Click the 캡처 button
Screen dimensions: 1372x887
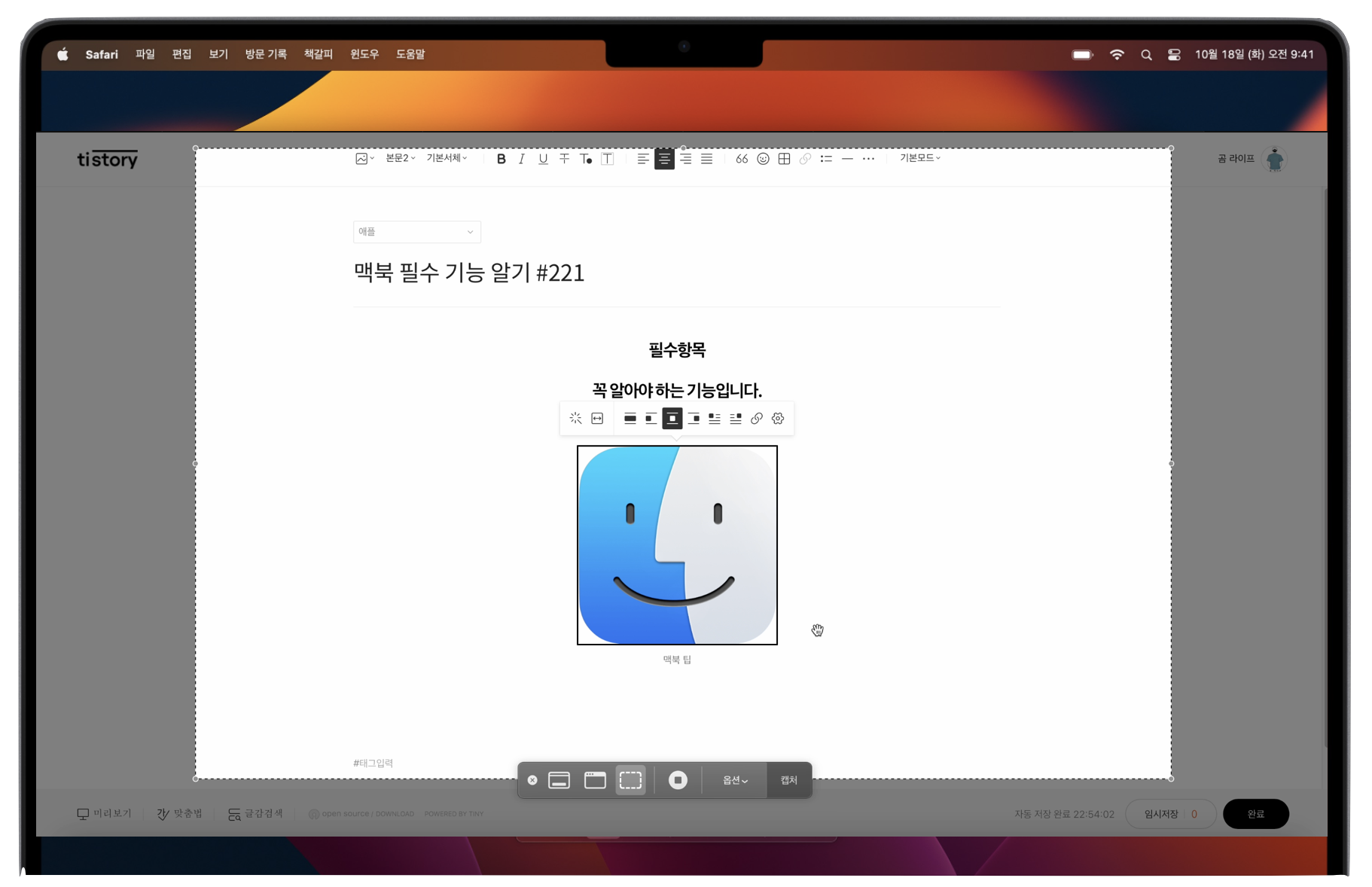pyautogui.click(x=788, y=780)
